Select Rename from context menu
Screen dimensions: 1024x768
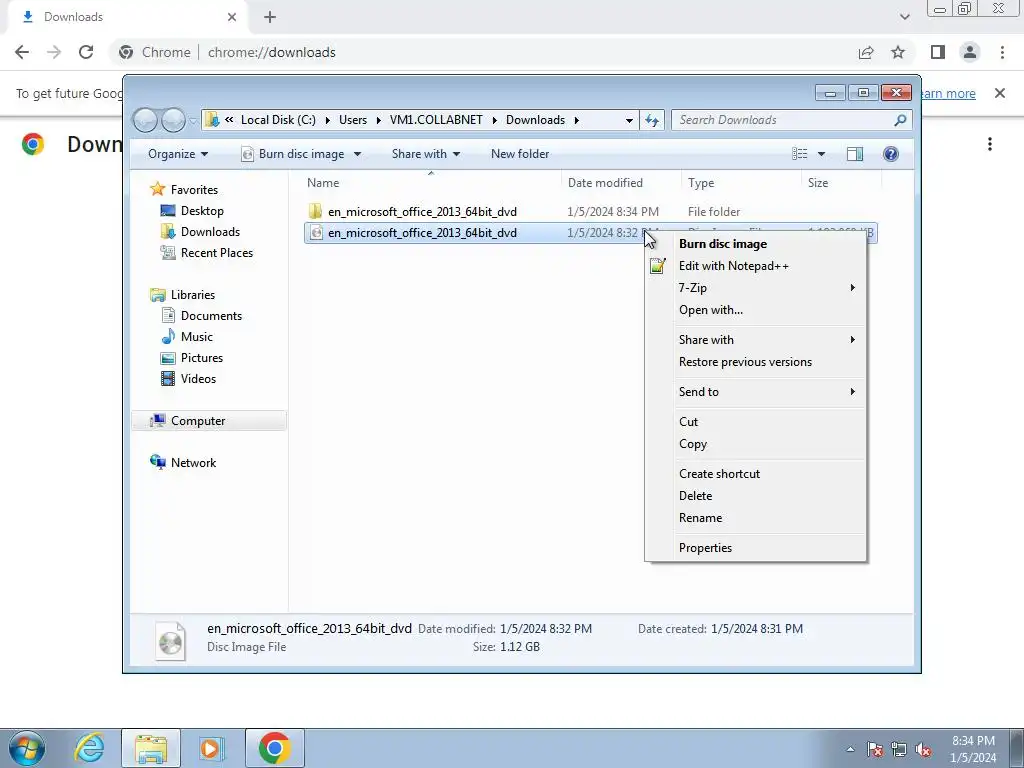[700, 518]
